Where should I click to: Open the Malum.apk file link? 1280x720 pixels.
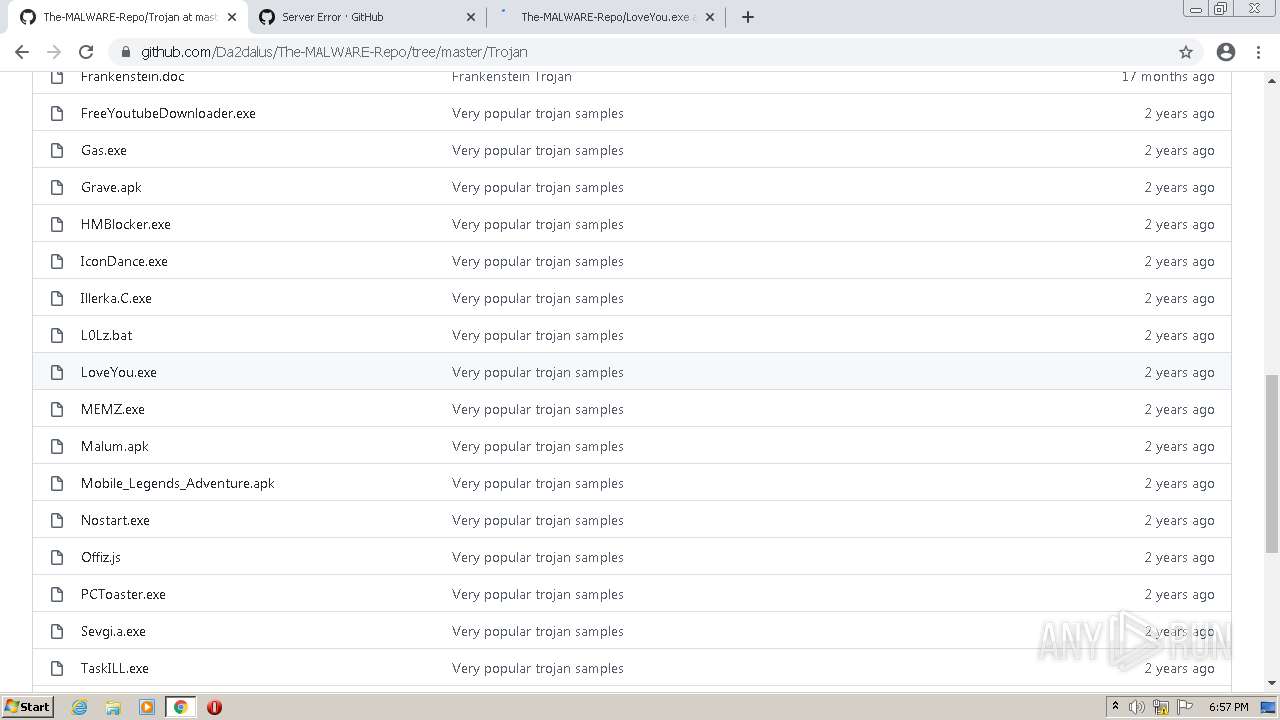point(115,446)
